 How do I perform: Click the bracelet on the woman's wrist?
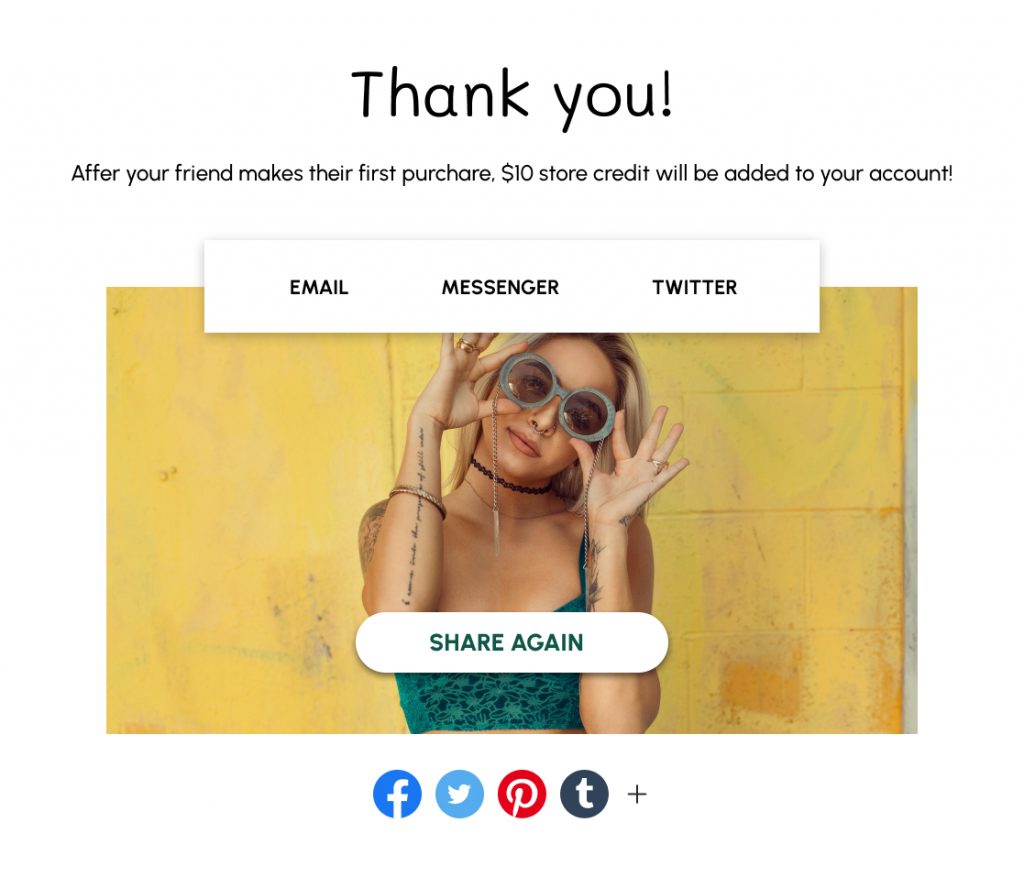point(419,499)
